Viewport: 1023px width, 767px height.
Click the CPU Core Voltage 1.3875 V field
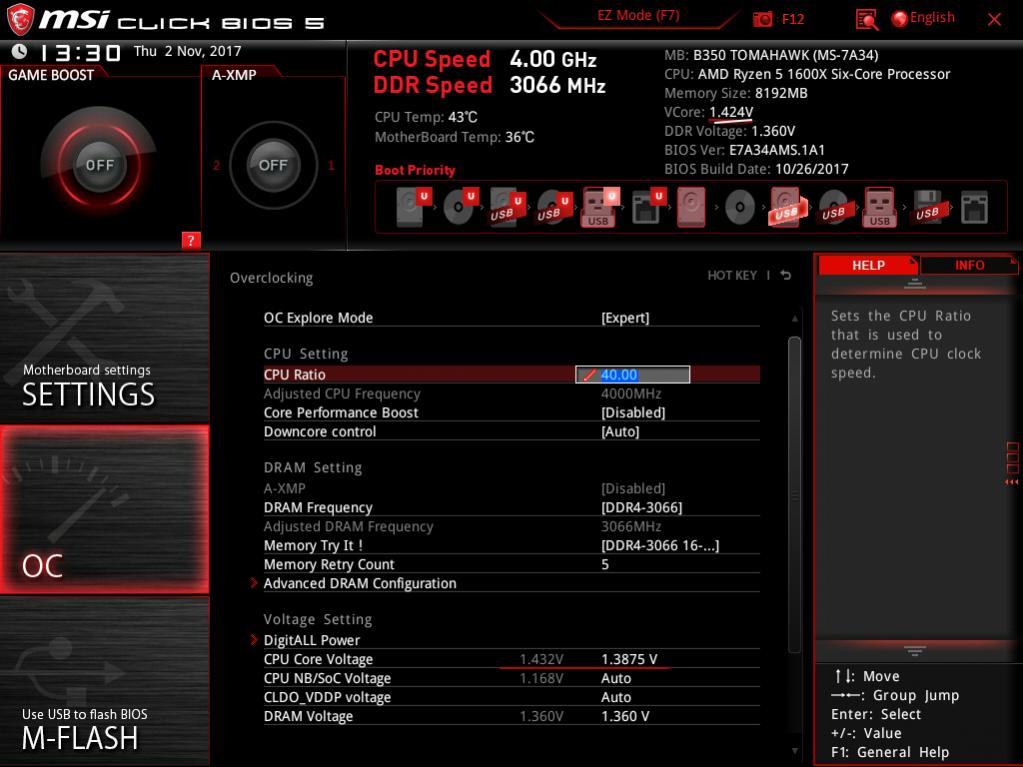pos(629,659)
